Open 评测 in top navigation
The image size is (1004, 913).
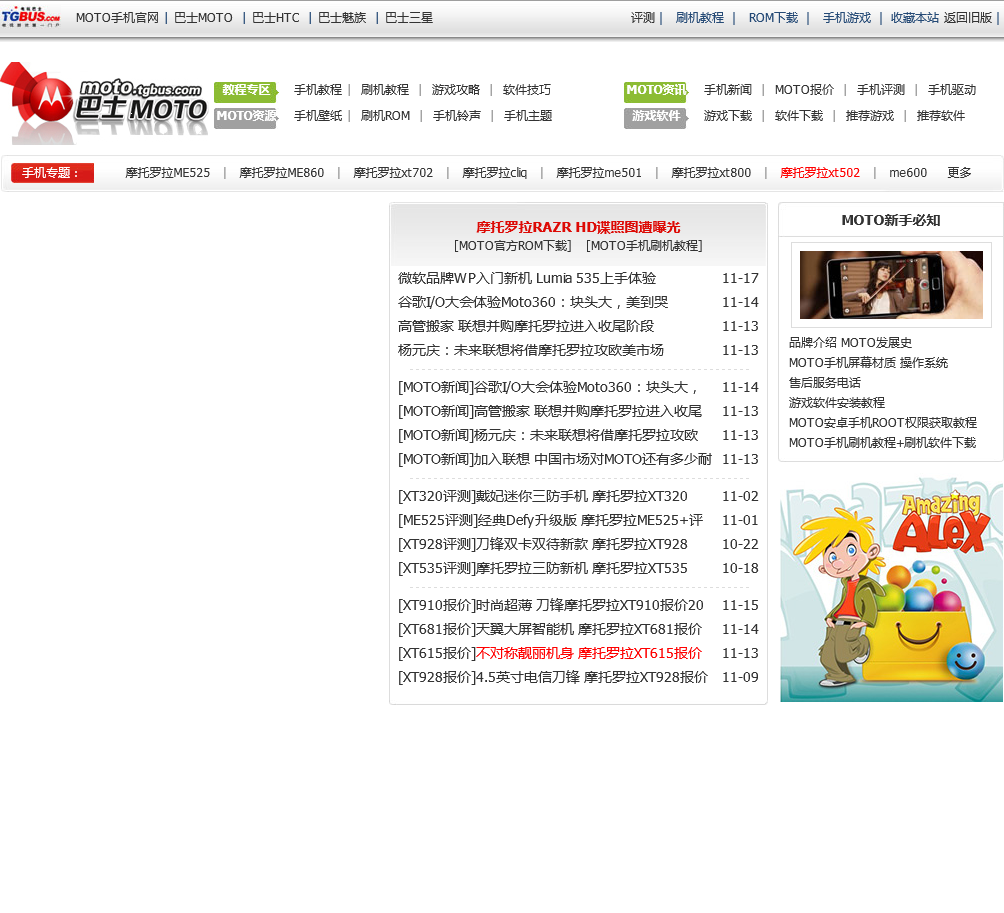click(x=642, y=18)
